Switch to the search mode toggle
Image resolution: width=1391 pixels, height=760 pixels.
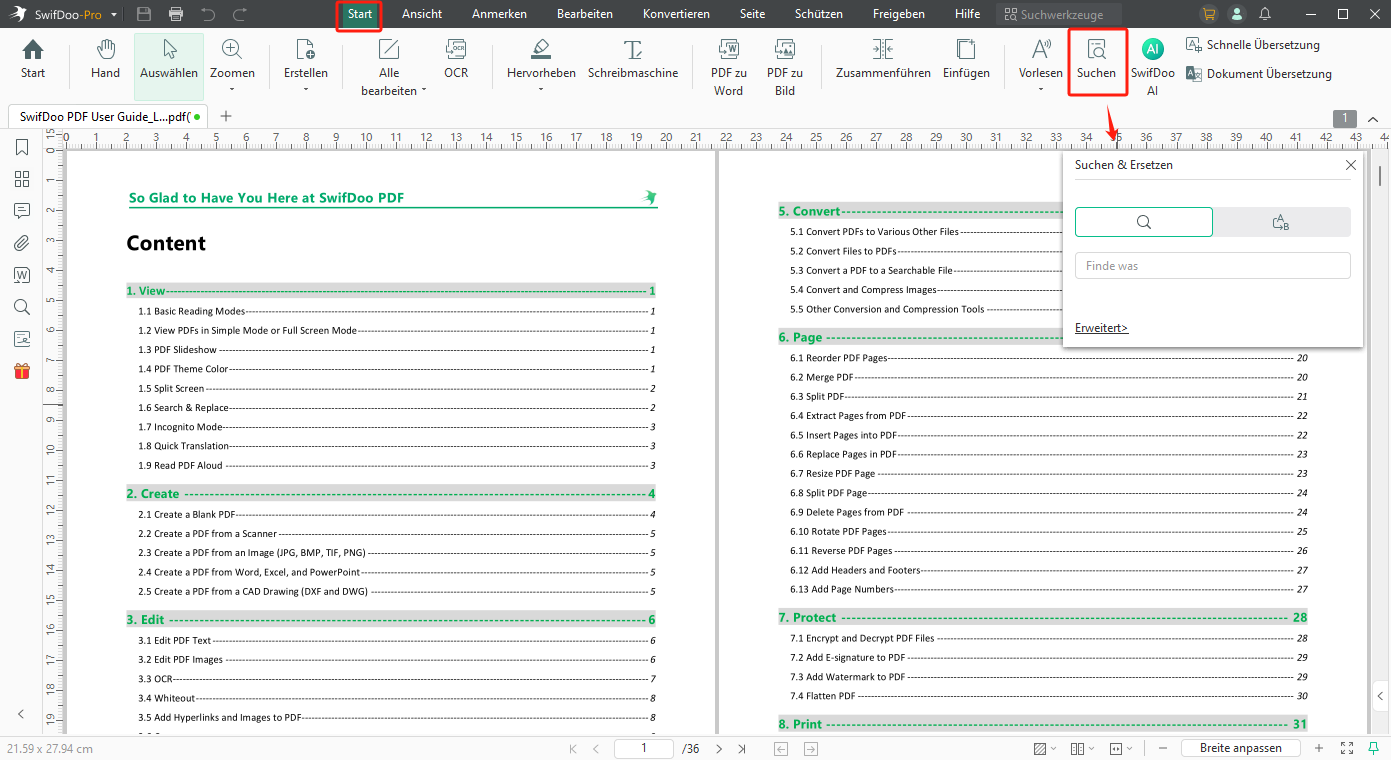(x=1144, y=222)
